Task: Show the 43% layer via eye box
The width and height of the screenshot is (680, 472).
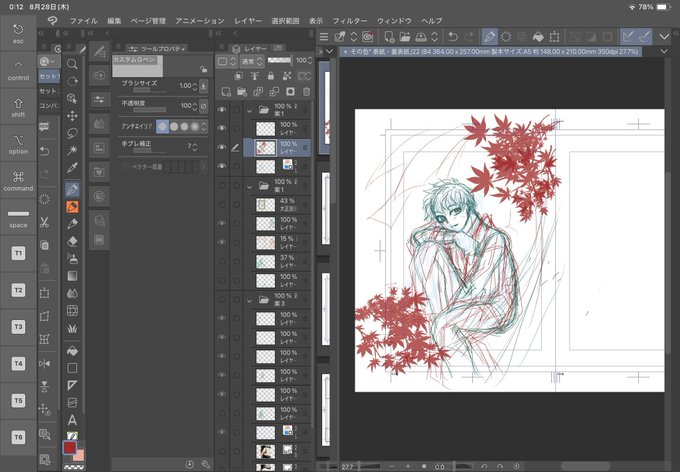Action: (x=222, y=204)
